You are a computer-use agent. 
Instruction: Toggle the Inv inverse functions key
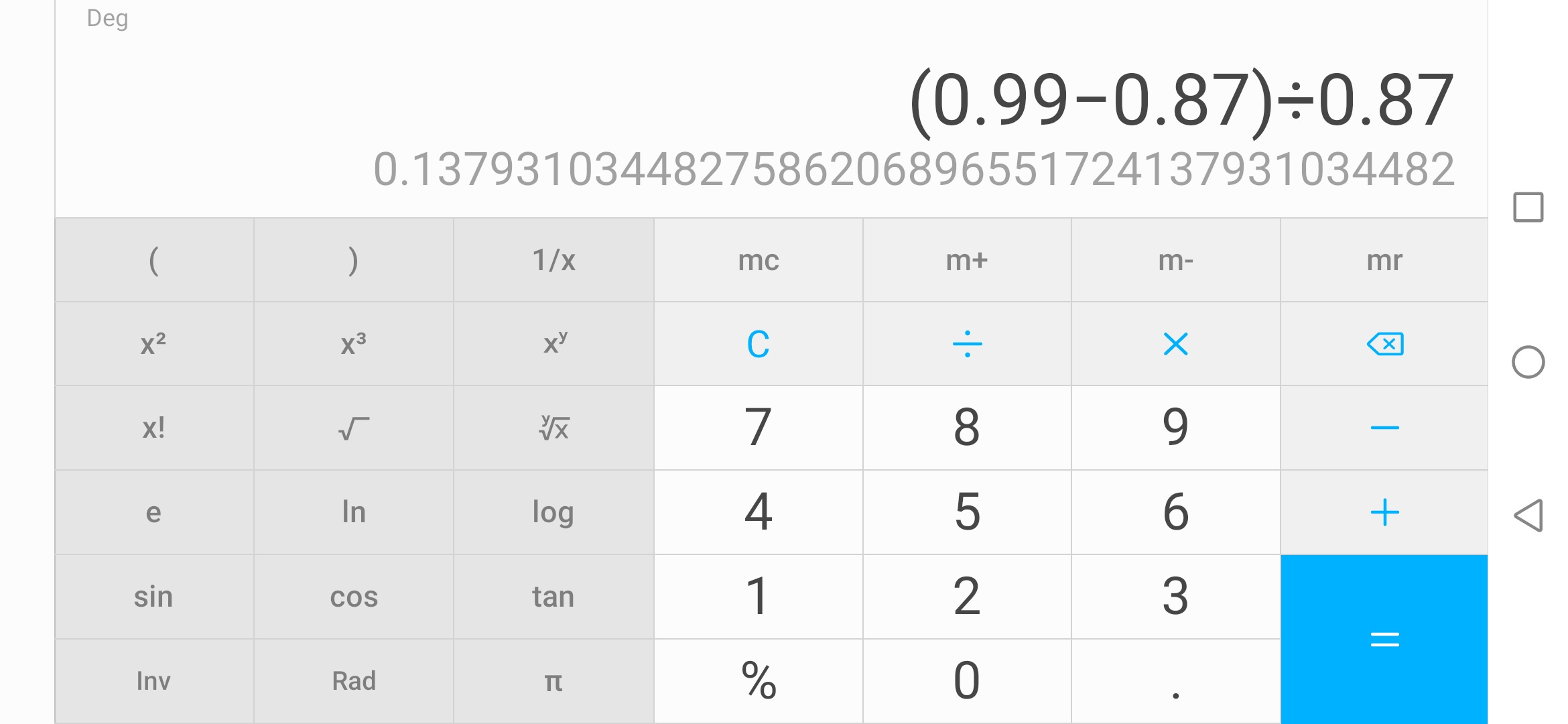(x=154, y=681)
